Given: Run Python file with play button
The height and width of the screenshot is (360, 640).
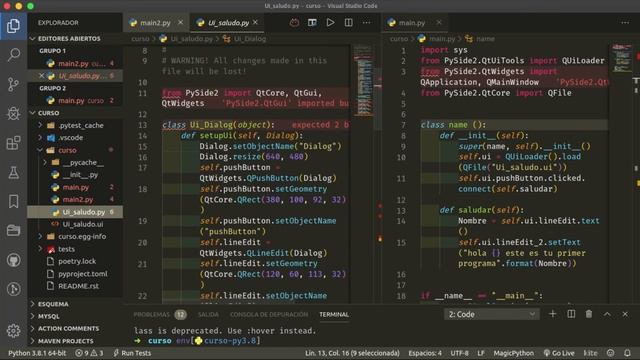Looking at the screenshot, I should 330,23.
